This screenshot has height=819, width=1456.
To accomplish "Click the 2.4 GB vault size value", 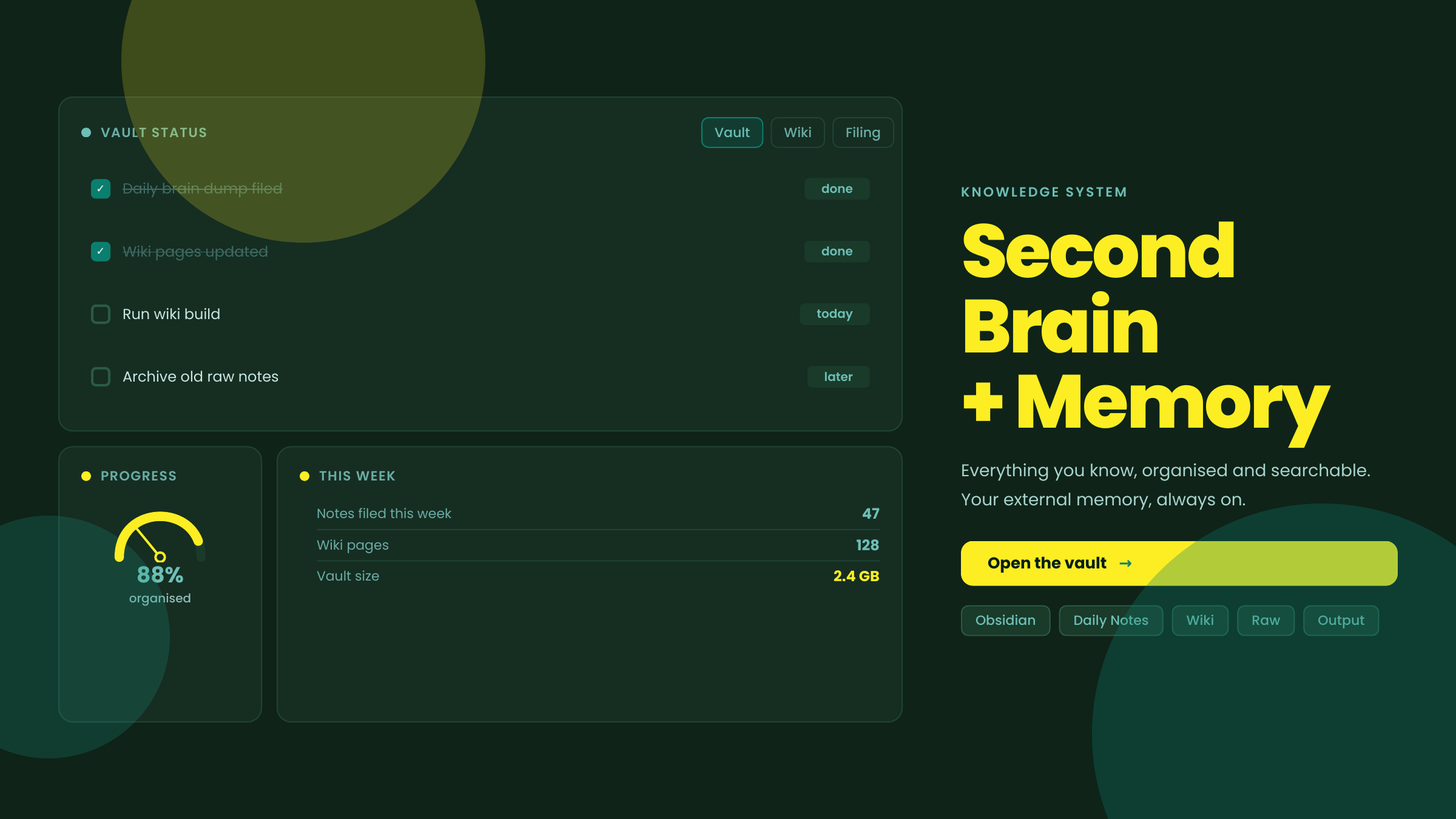I will [856, 576].
